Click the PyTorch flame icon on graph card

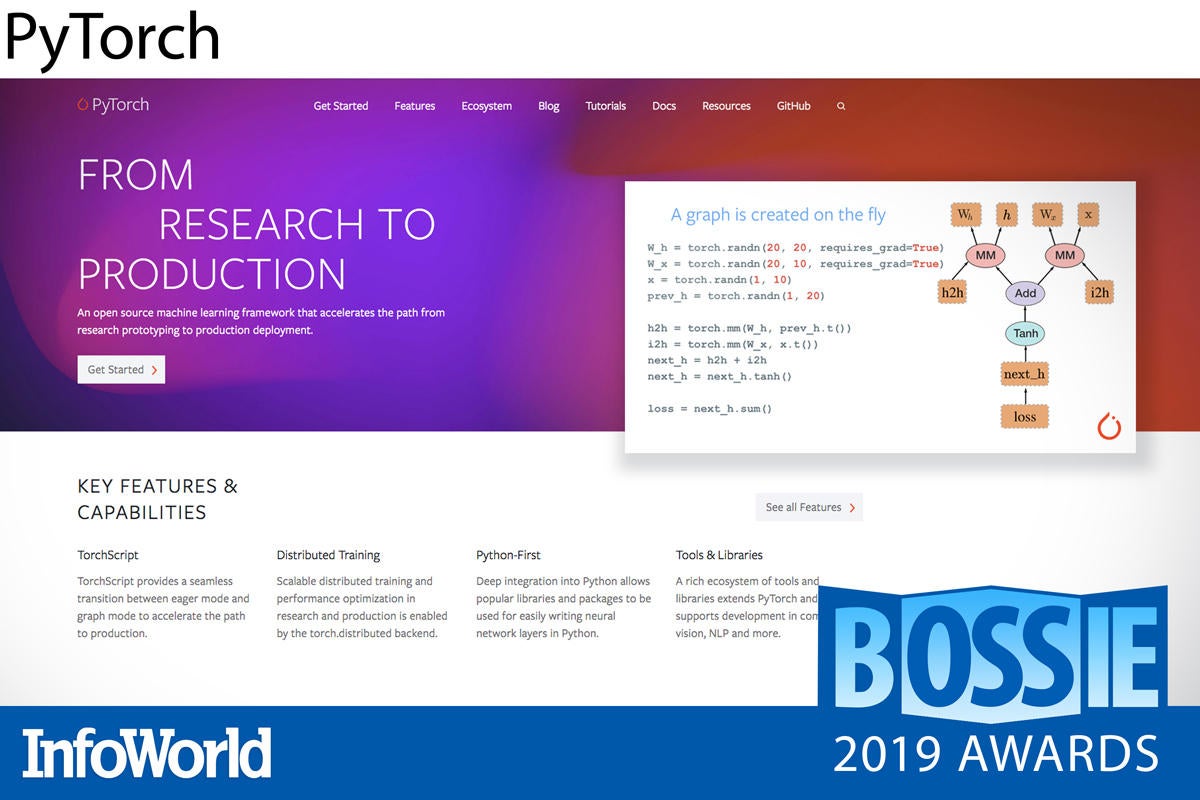(1109, 426)
